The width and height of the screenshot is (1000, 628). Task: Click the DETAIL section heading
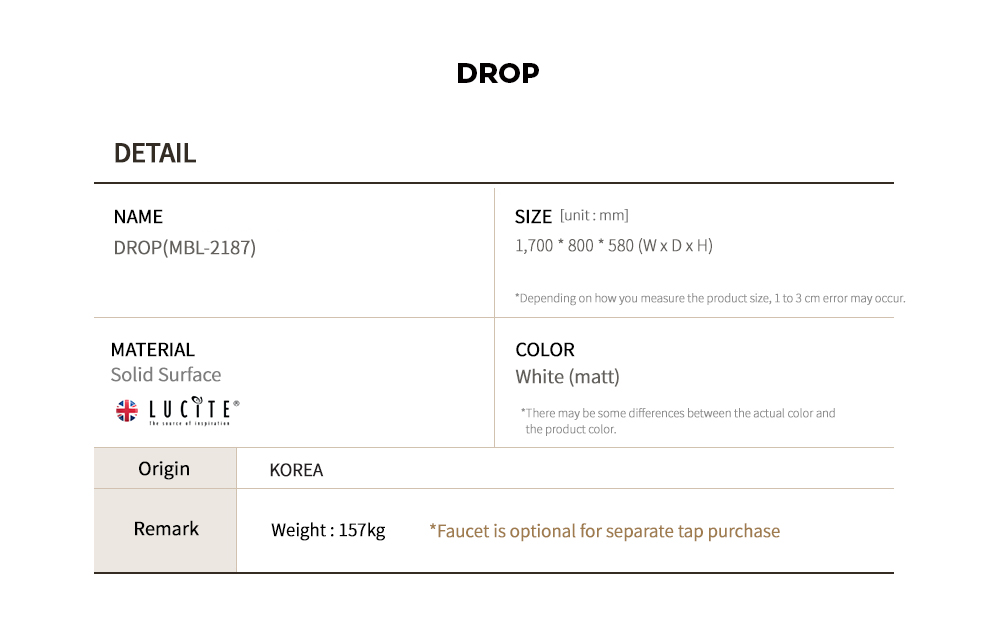(155, 153)
